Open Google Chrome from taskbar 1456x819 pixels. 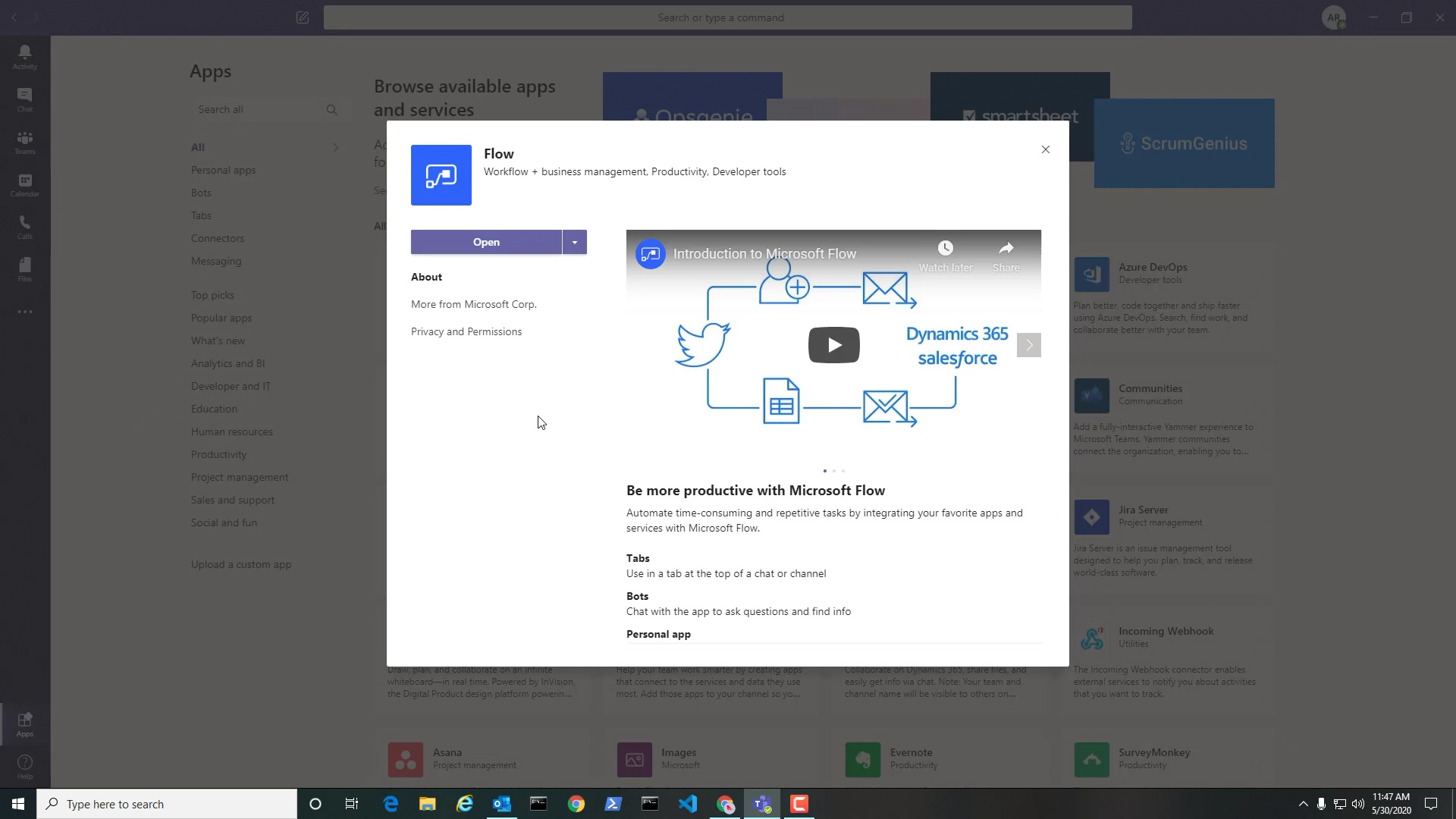click(x=576, y=804)
